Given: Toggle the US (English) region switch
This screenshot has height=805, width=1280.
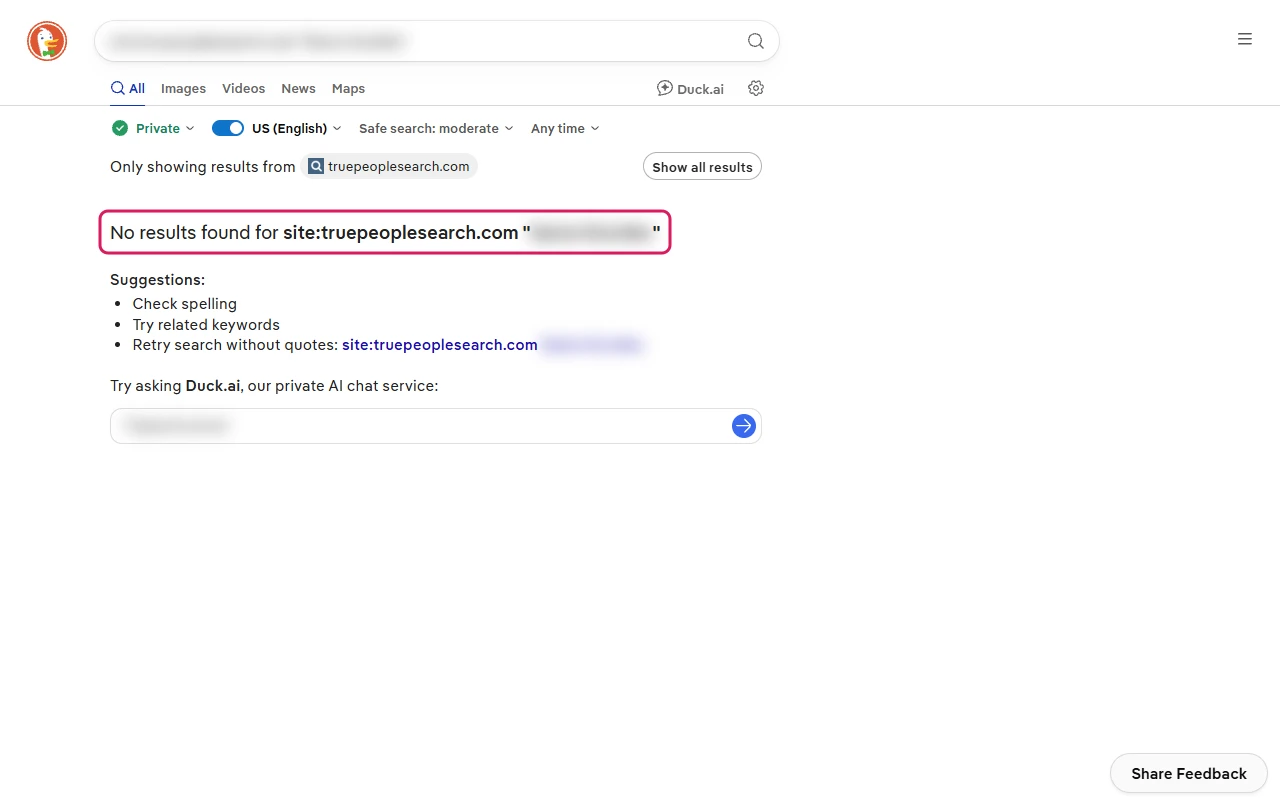Looking at the screenshot, I should tap(228, 128).
